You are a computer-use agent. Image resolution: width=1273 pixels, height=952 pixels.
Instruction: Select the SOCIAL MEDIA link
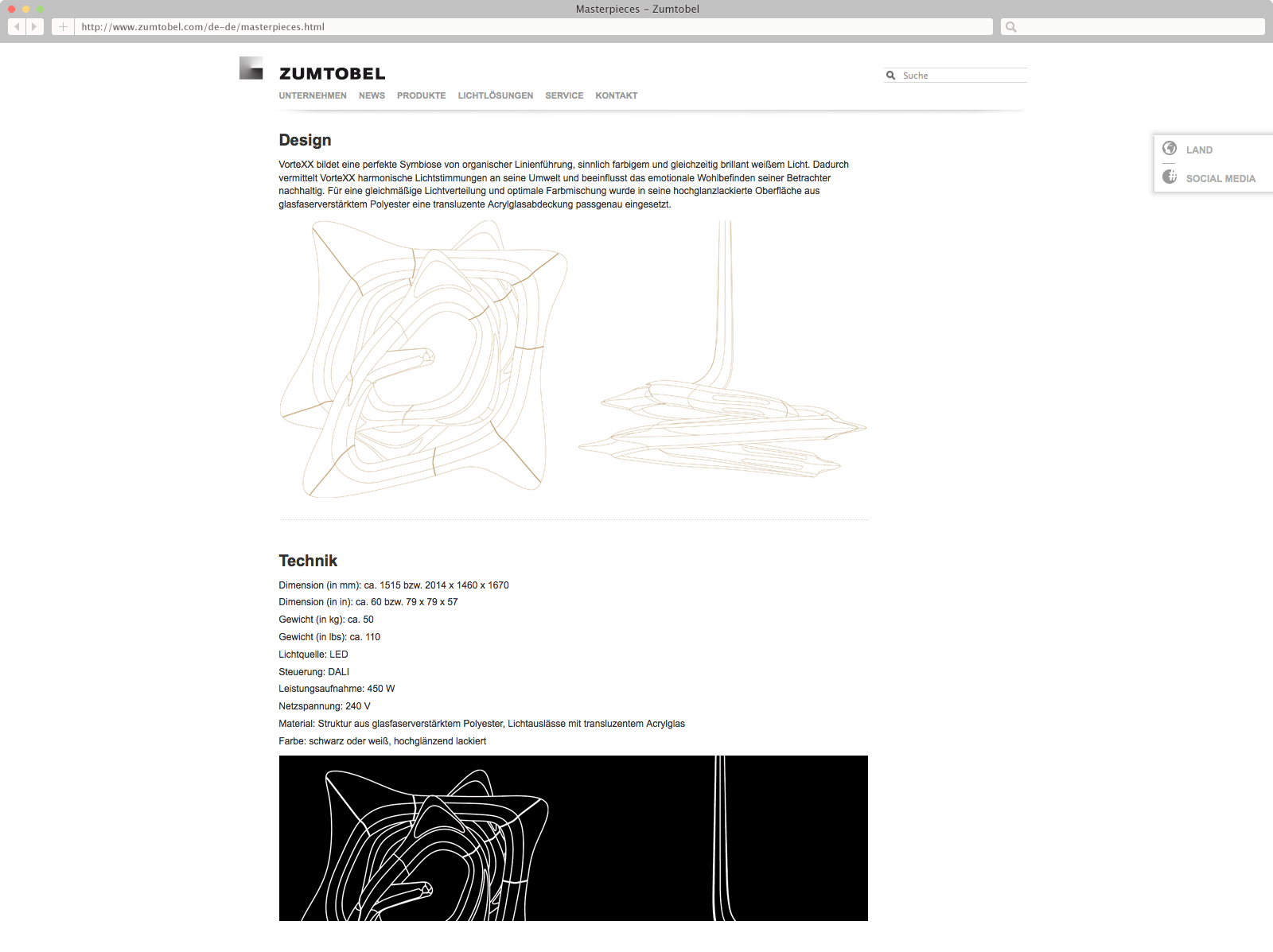(x=1220, y=179)
